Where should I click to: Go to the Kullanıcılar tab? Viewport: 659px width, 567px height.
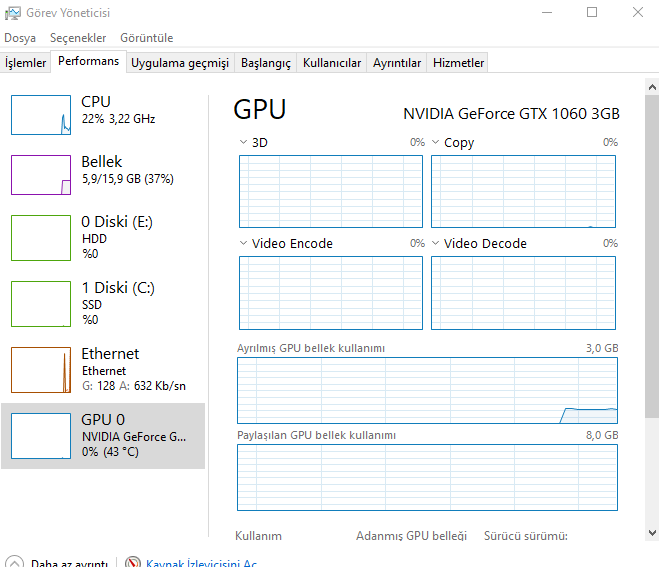pyautogui.click(x=332, y=63)
